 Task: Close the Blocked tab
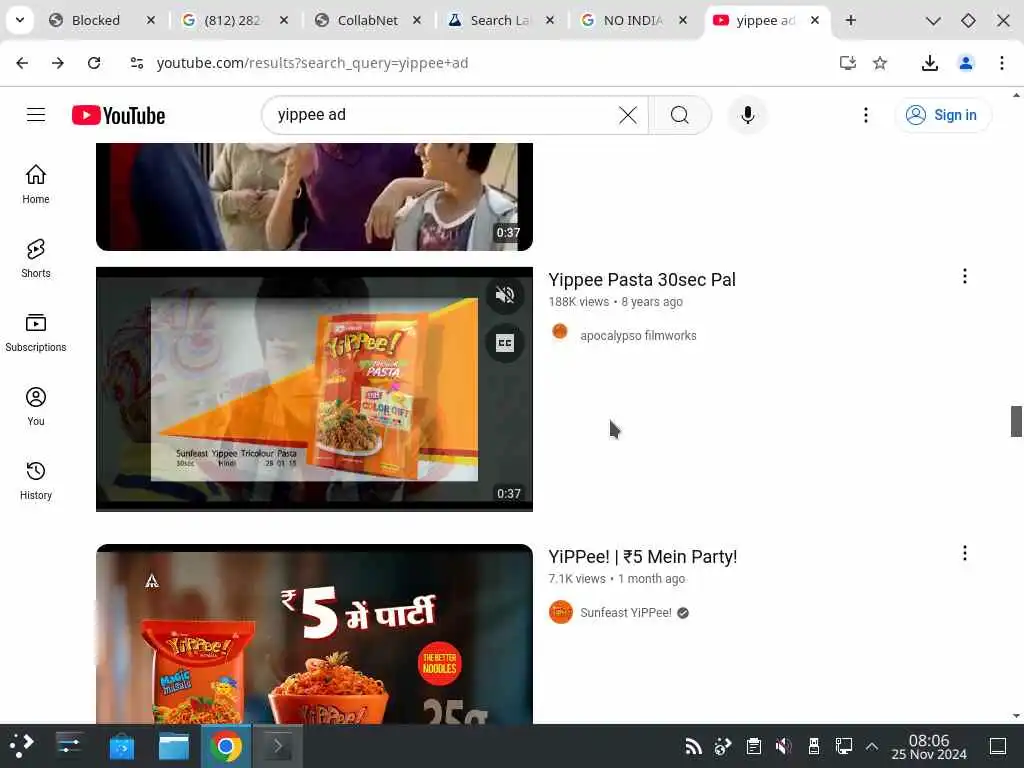[151, 20]
